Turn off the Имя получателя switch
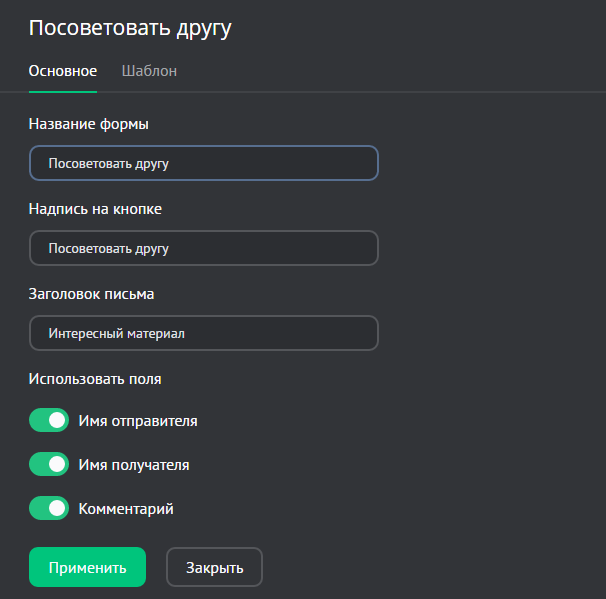 (x=48, y=465)
